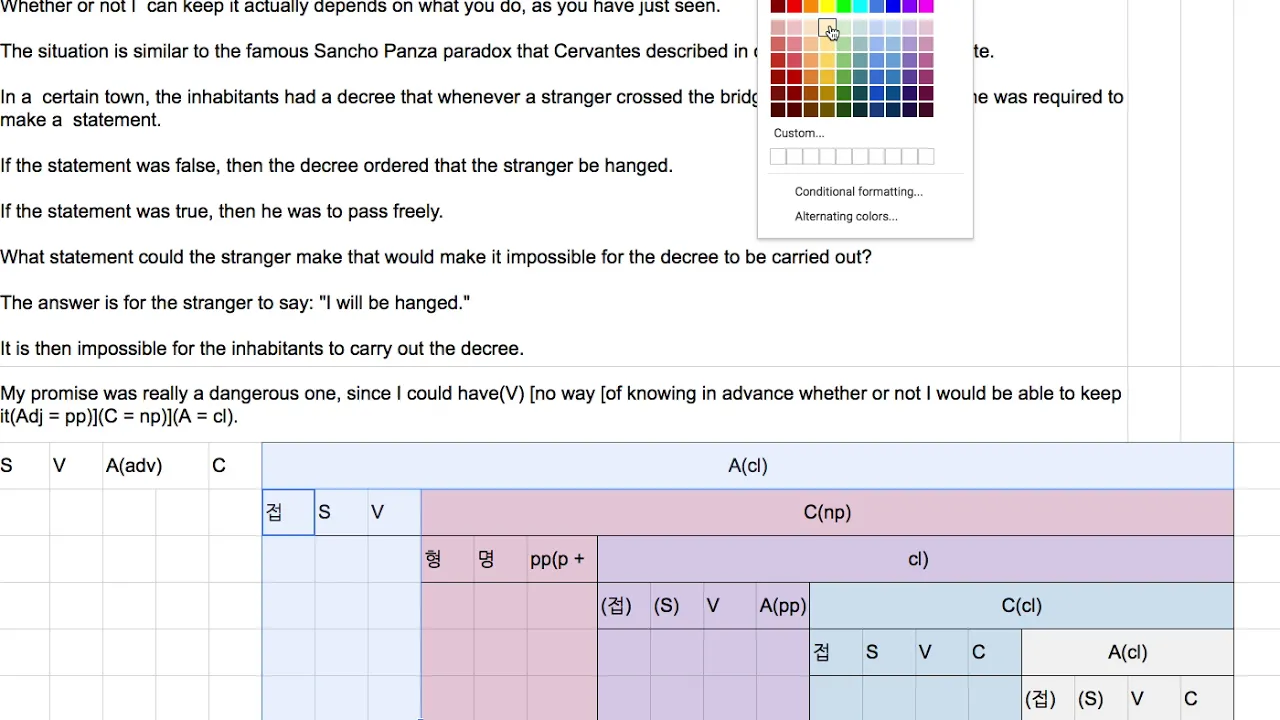Select the merged A(cl) header cell
Image resolution: width=1280 pixels, height=720 pixels.
click(x=747, y=466)
